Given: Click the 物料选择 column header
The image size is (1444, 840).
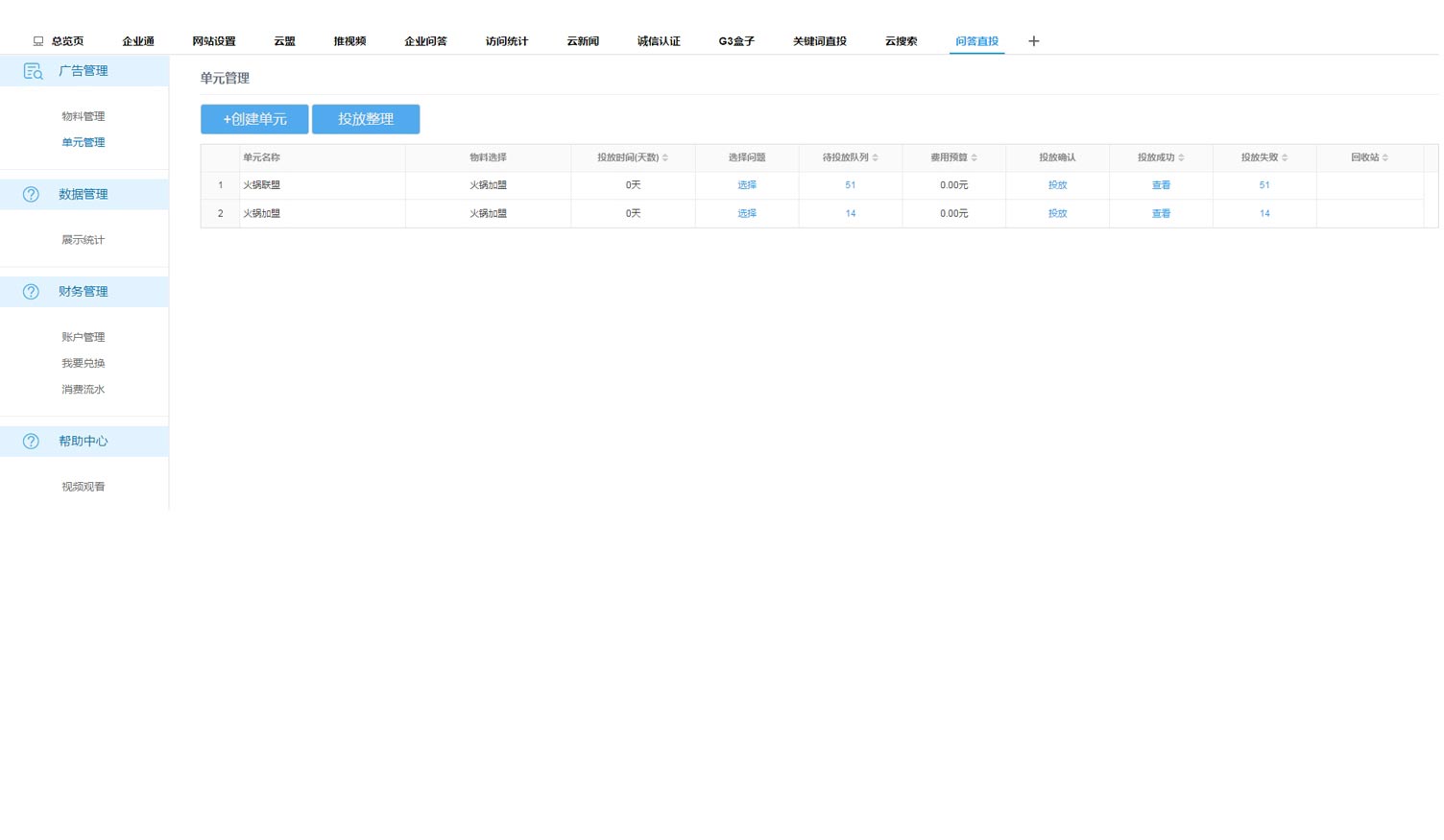Looking at the screenshot, I should click(488, 157).
